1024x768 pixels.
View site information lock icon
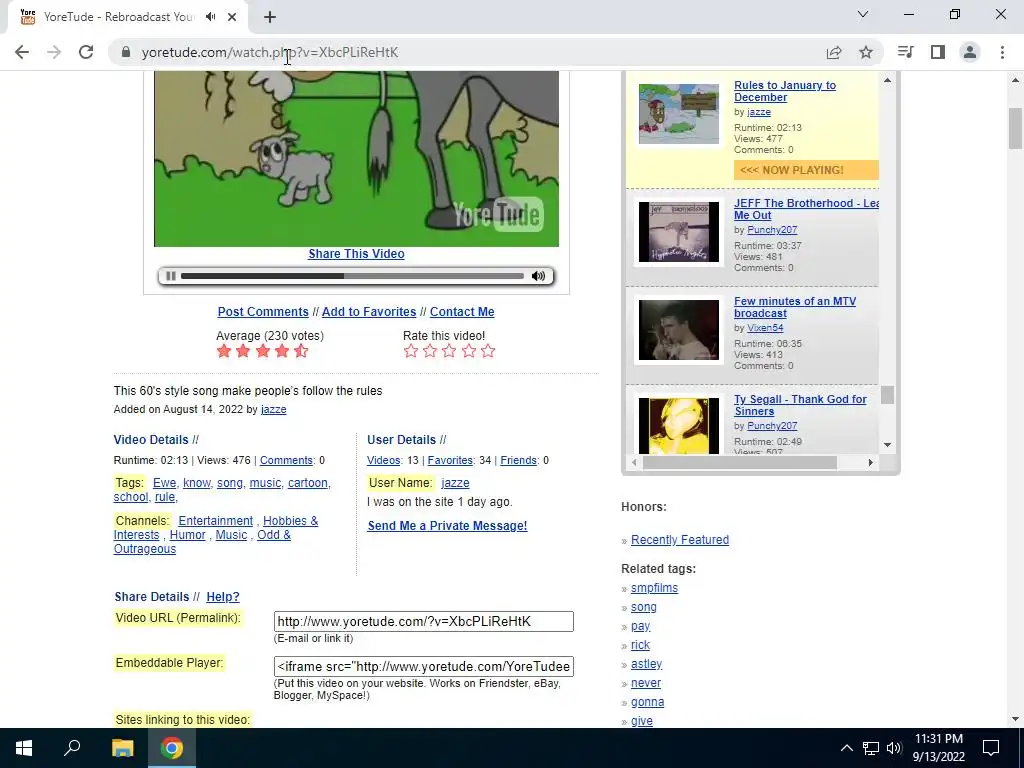(x=126, y=52)
